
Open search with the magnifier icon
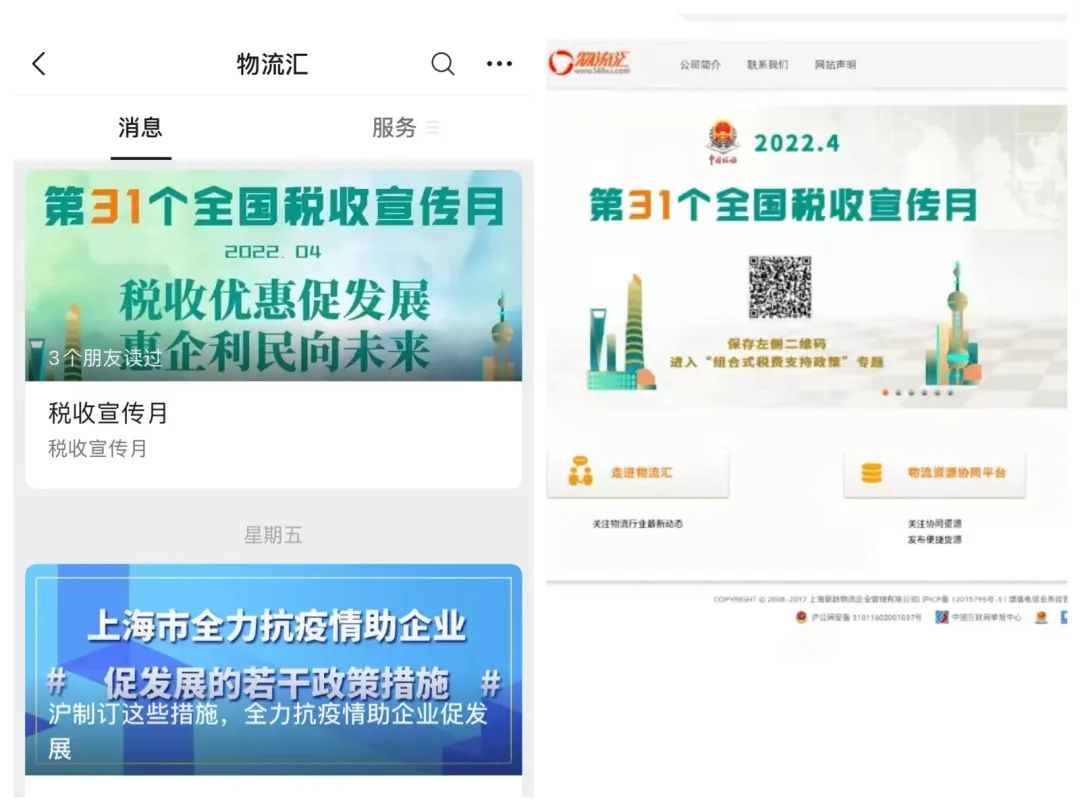click(443, 64)
